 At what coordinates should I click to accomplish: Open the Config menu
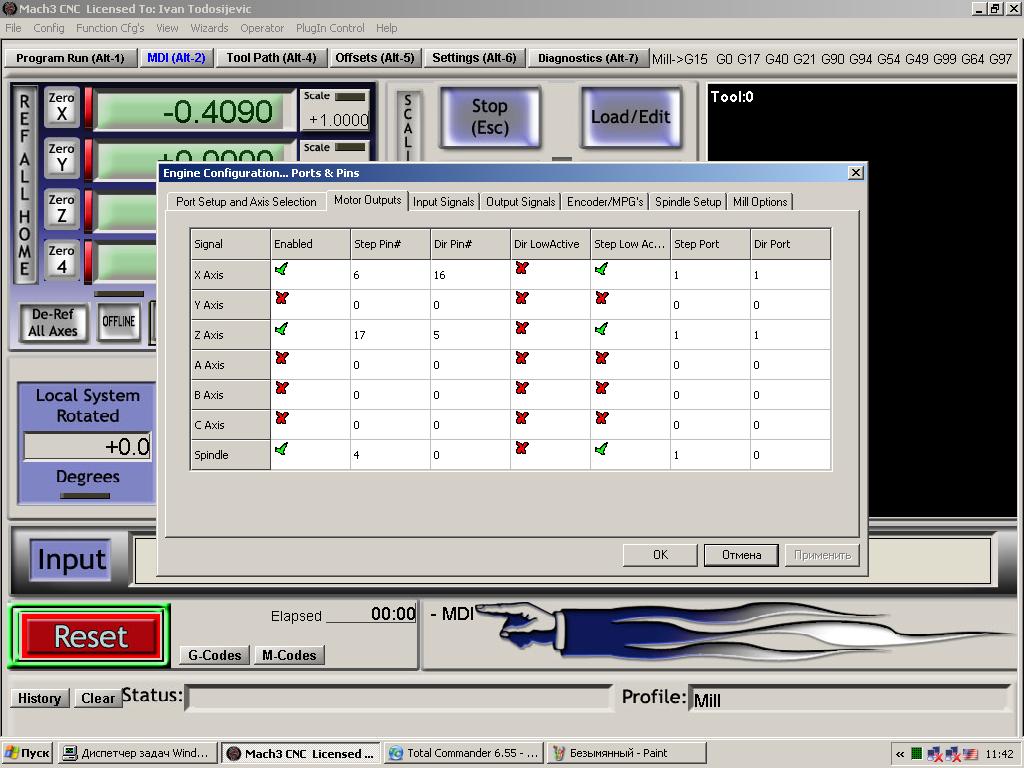[49, 28]
